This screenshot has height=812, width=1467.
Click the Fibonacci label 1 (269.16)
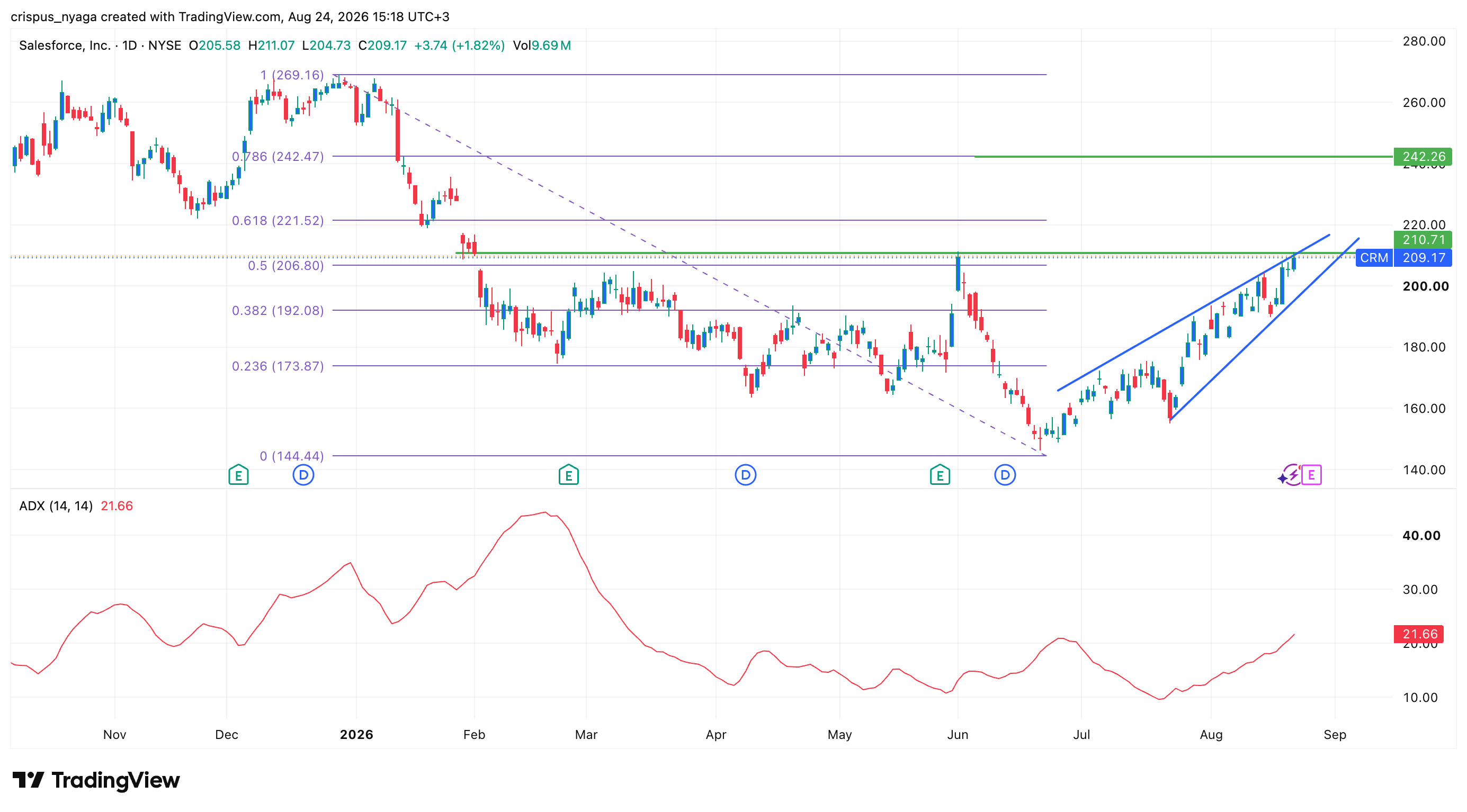click(x=292, y=75)
